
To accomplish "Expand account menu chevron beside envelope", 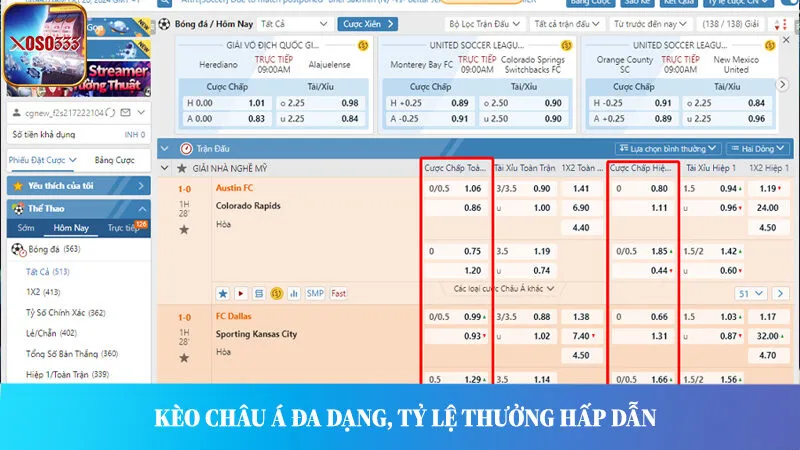I will (x=141, y=112).
